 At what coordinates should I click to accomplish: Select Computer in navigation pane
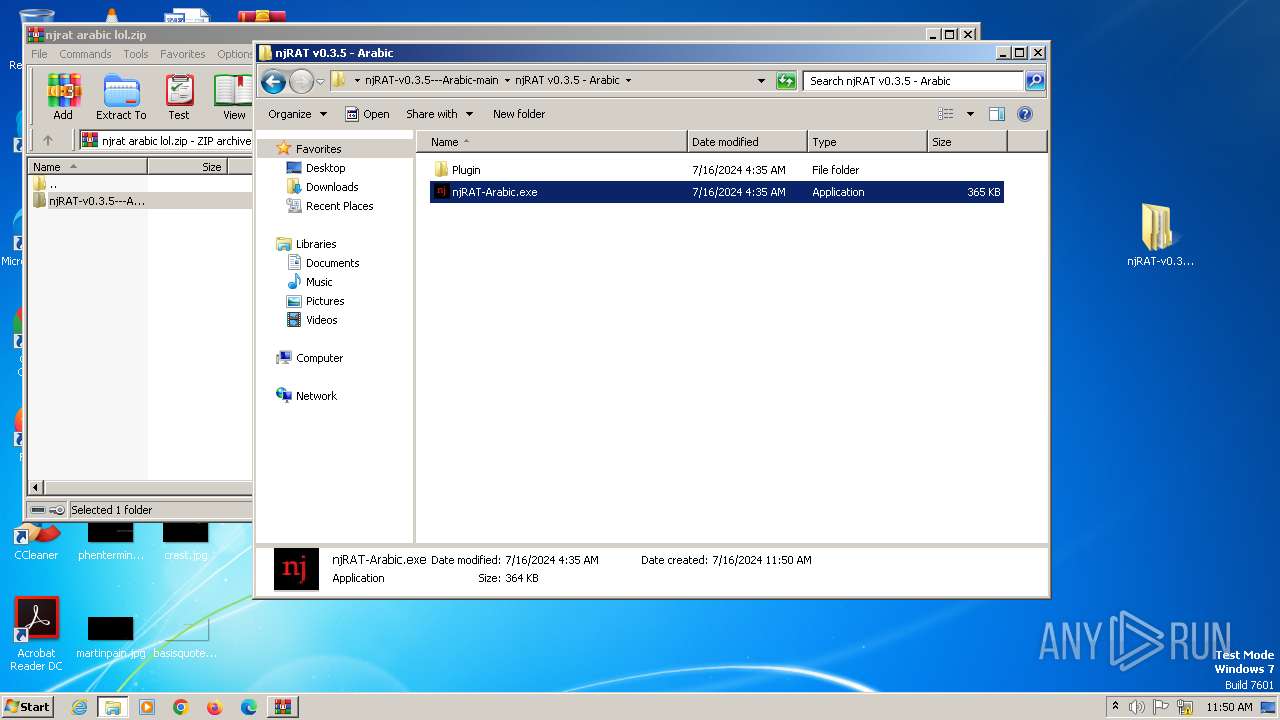pyautogui.click(x=319, y=358)
